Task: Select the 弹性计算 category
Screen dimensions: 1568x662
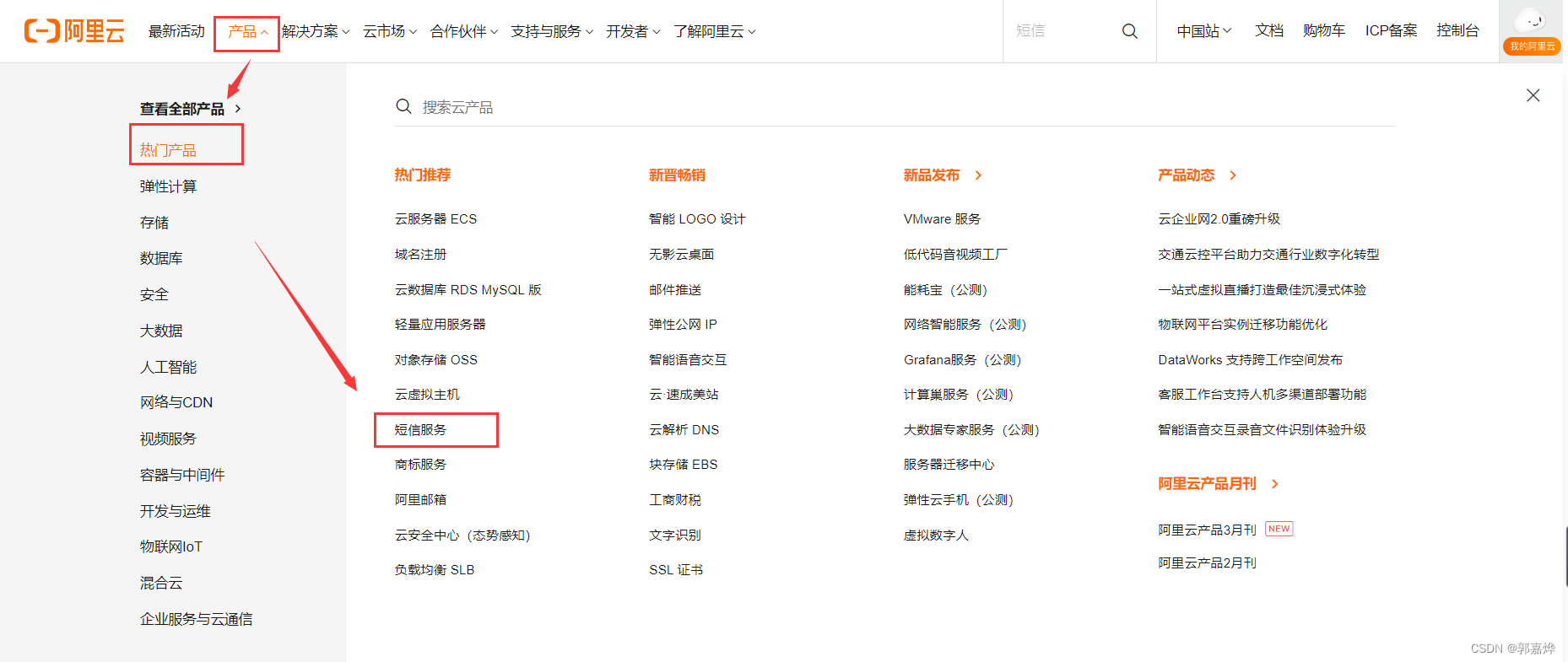Action: pos(168,186)
